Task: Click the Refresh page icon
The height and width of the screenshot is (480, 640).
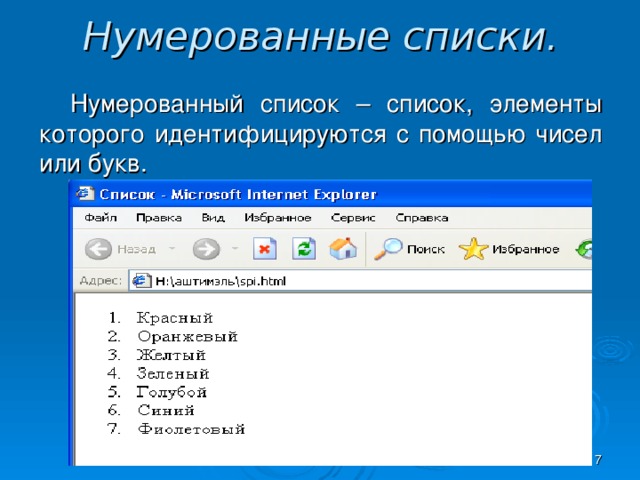Action: click(304, 249)
